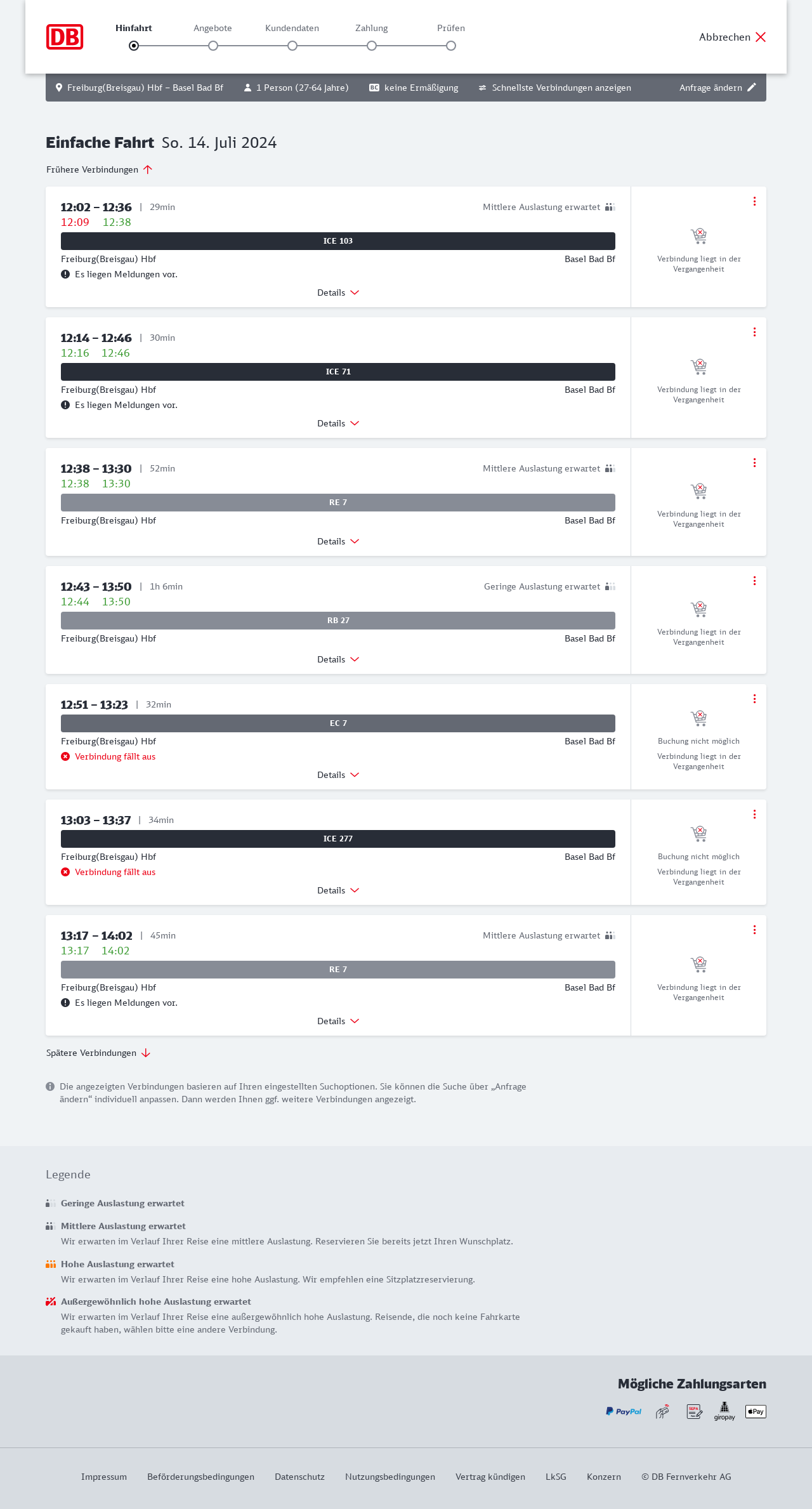This screenshot has height=1509, width=812.
Task: Click the PayPal payment logo
Action: 624,1411
